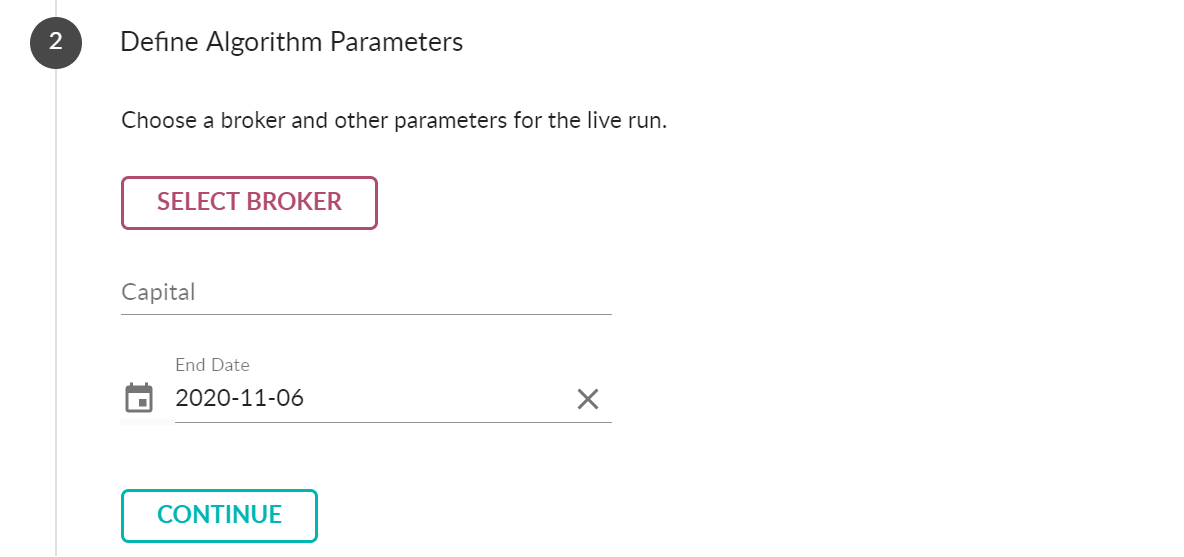Click the CONTINUE button

pos(219,515)
